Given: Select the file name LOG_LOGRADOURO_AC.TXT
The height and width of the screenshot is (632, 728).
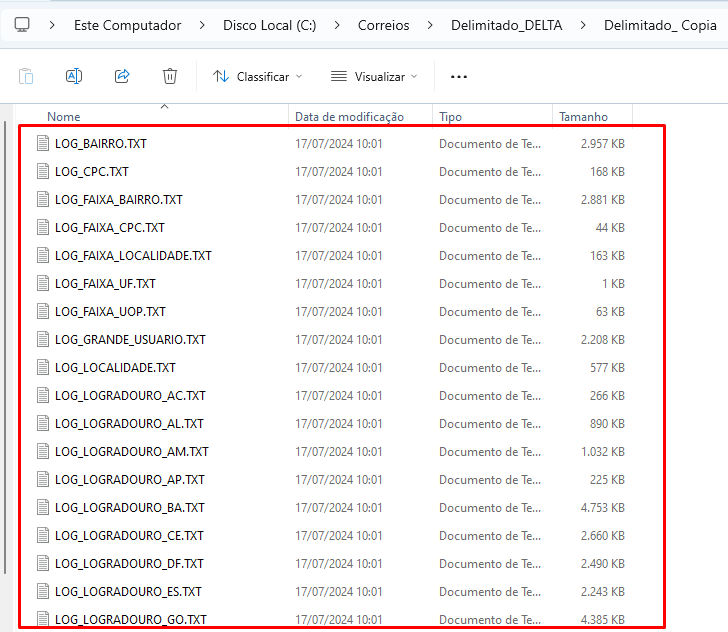Looking at the screenshot, I should click(130, 396).
